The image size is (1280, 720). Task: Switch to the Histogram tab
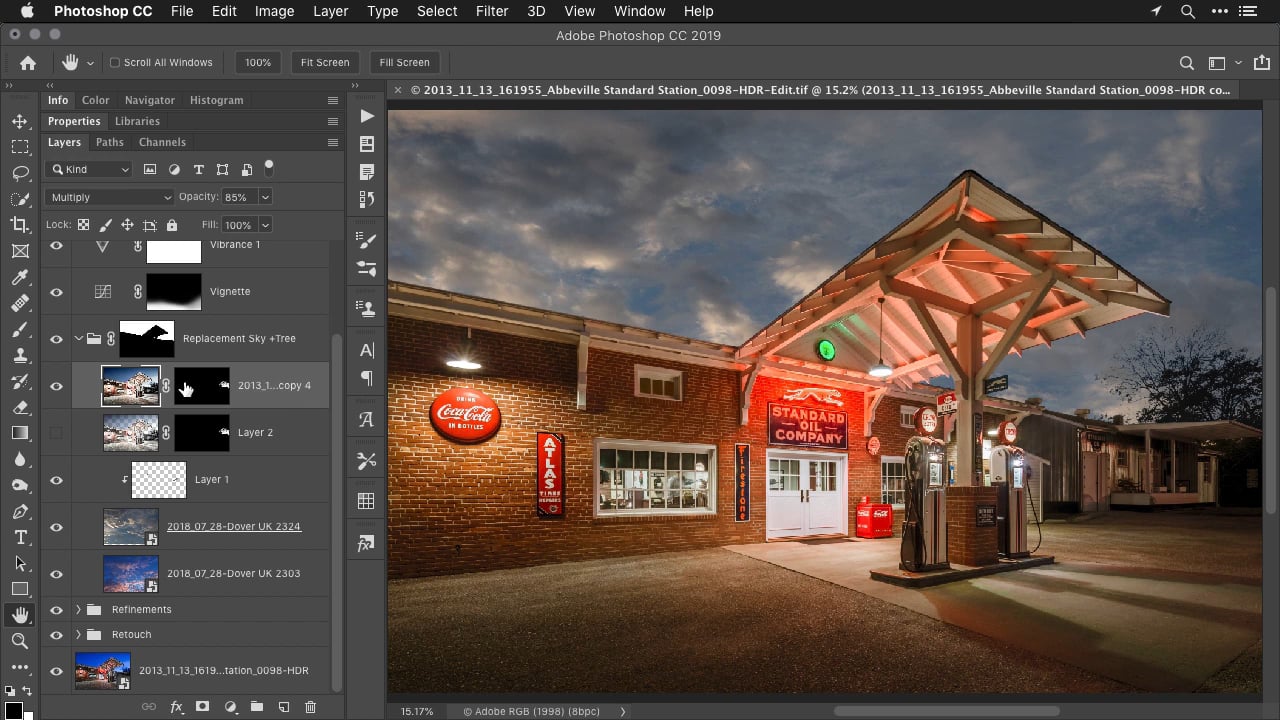pos(216,100)
